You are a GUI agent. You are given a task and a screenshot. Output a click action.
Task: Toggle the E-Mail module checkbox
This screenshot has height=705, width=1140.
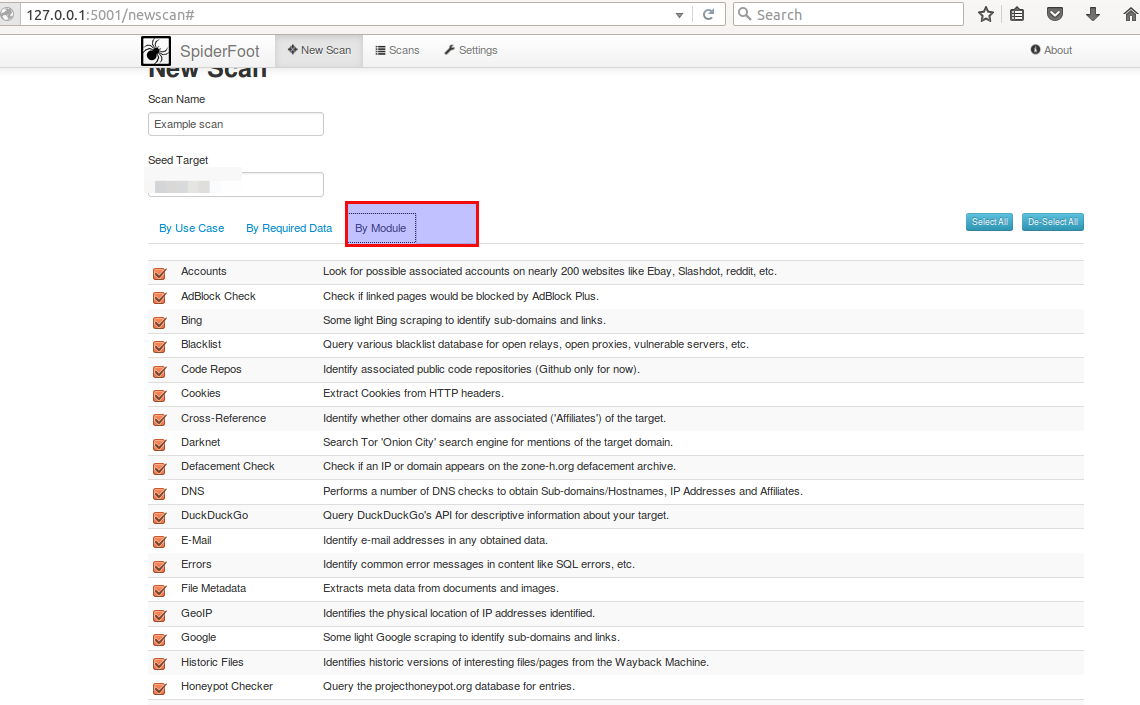(x=160, y=541)
